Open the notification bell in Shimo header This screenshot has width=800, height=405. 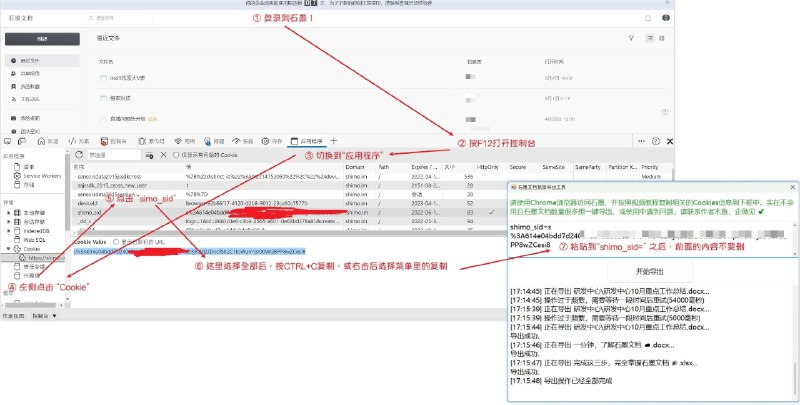[x=648, y=18]
